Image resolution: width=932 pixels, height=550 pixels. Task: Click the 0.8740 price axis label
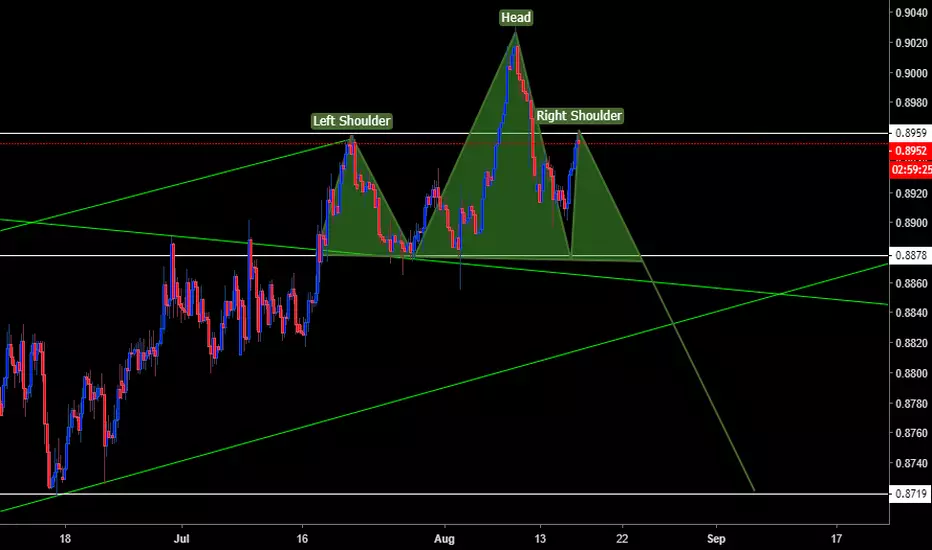(x=911, y=463)
